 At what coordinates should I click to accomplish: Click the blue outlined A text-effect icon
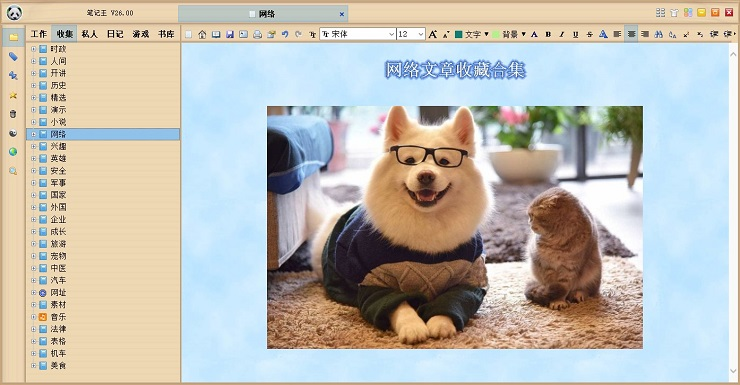[x=603, y=34]
